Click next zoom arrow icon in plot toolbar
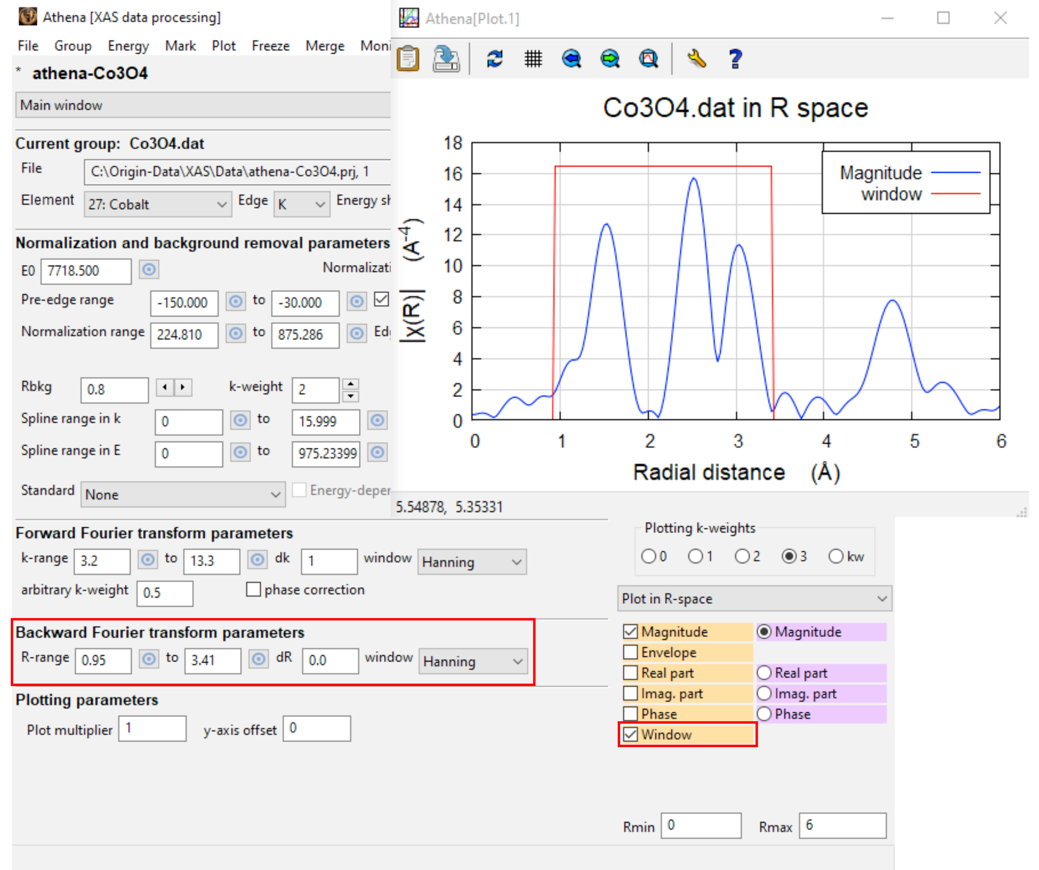Screen dimensions: 1039x870 point(610,59)
